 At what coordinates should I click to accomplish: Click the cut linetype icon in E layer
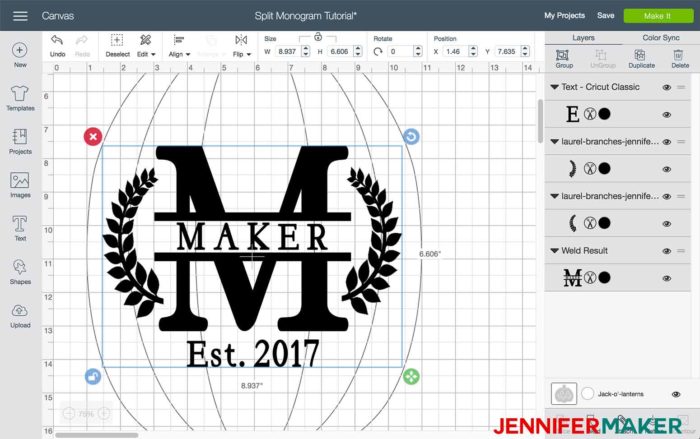(x=590, y=114)
